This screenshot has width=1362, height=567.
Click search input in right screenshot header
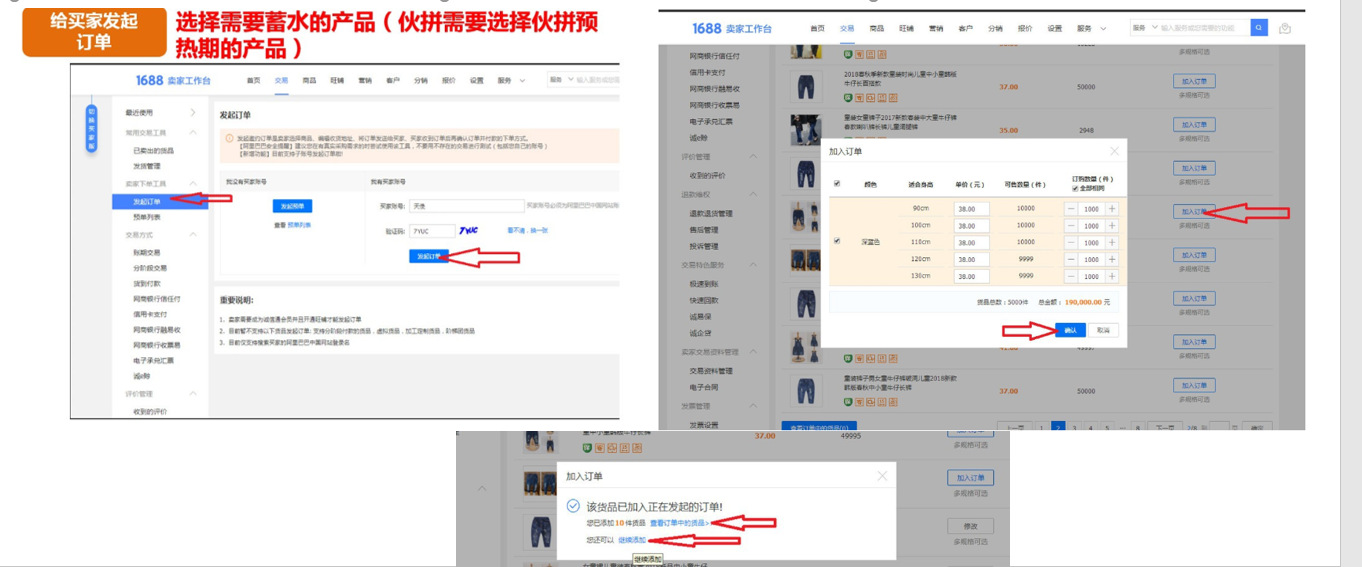tap(1205, 28)
